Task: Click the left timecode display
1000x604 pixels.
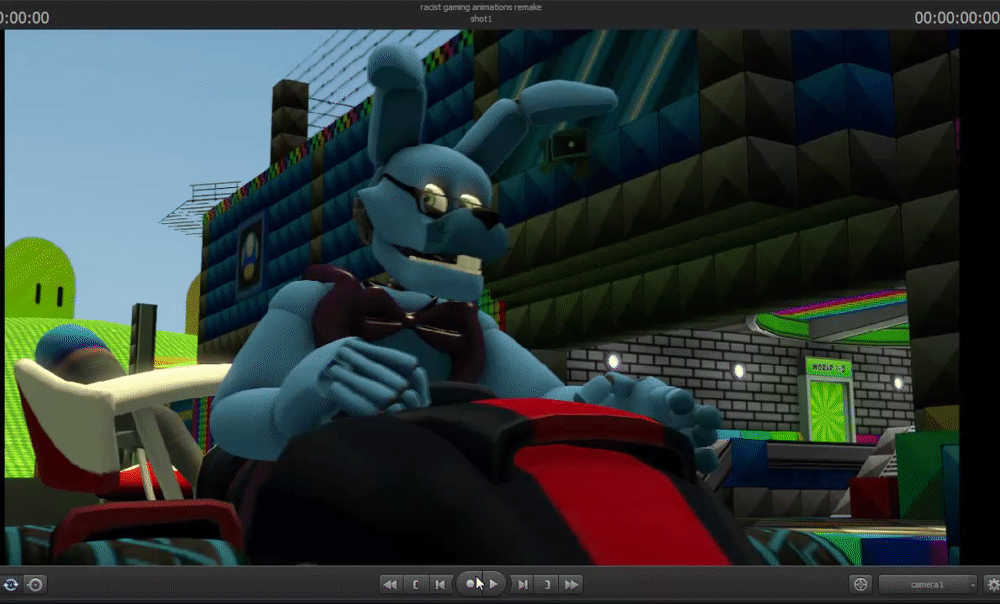Action: (24, 18)
